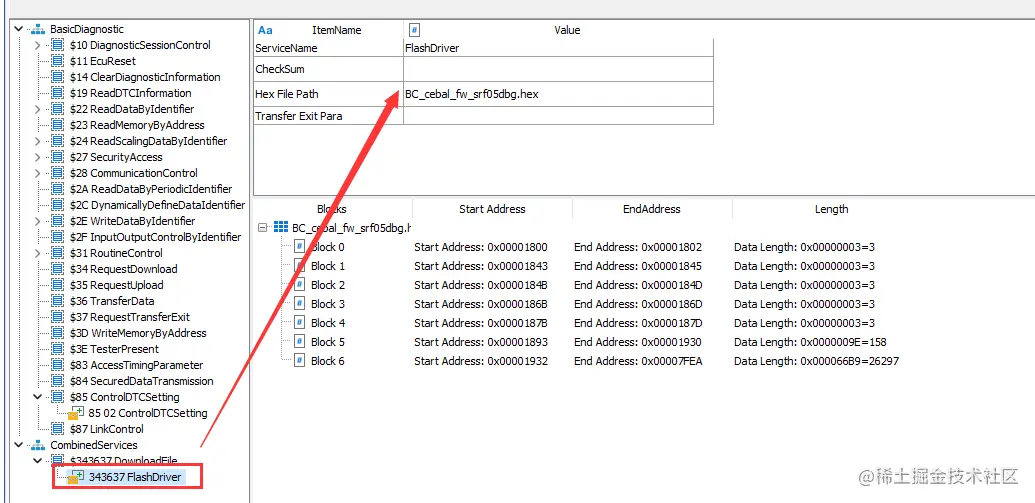Screen dimensions: 1035x503
Task: Select the Block 1 row
Action: coord(328,266)
